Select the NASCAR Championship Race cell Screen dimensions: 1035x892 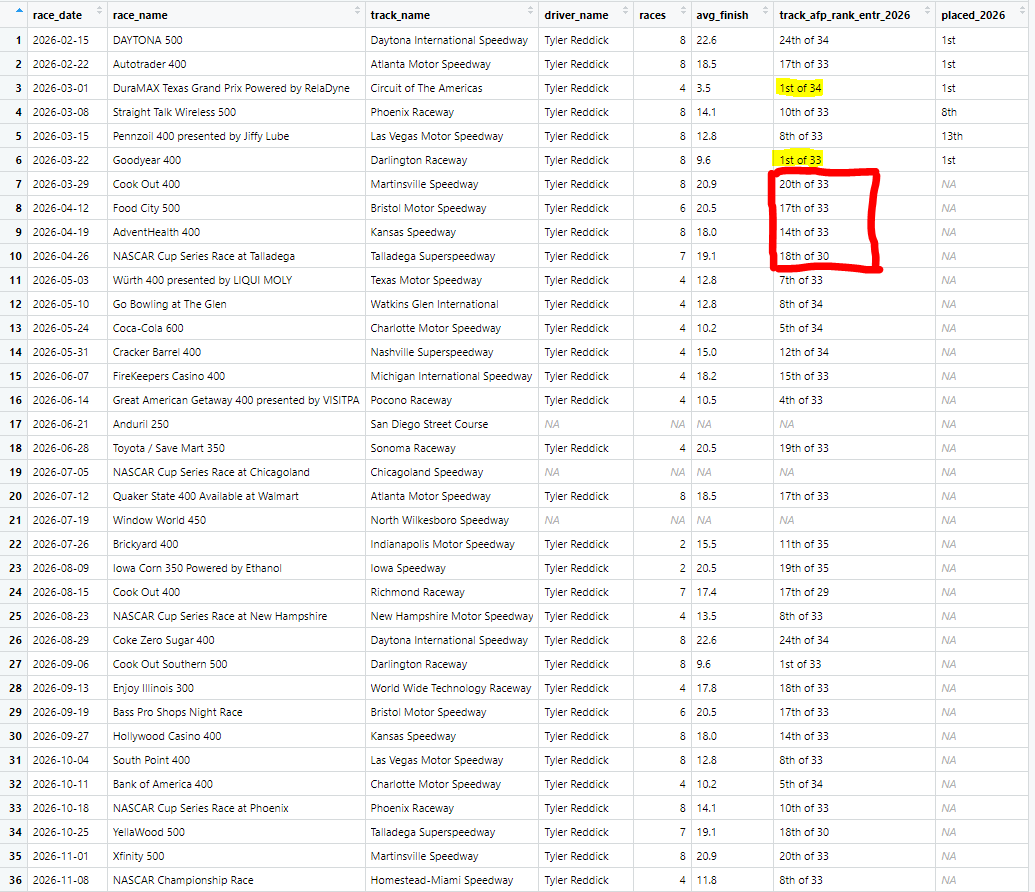pyautogui.click(x=236, y=879)
